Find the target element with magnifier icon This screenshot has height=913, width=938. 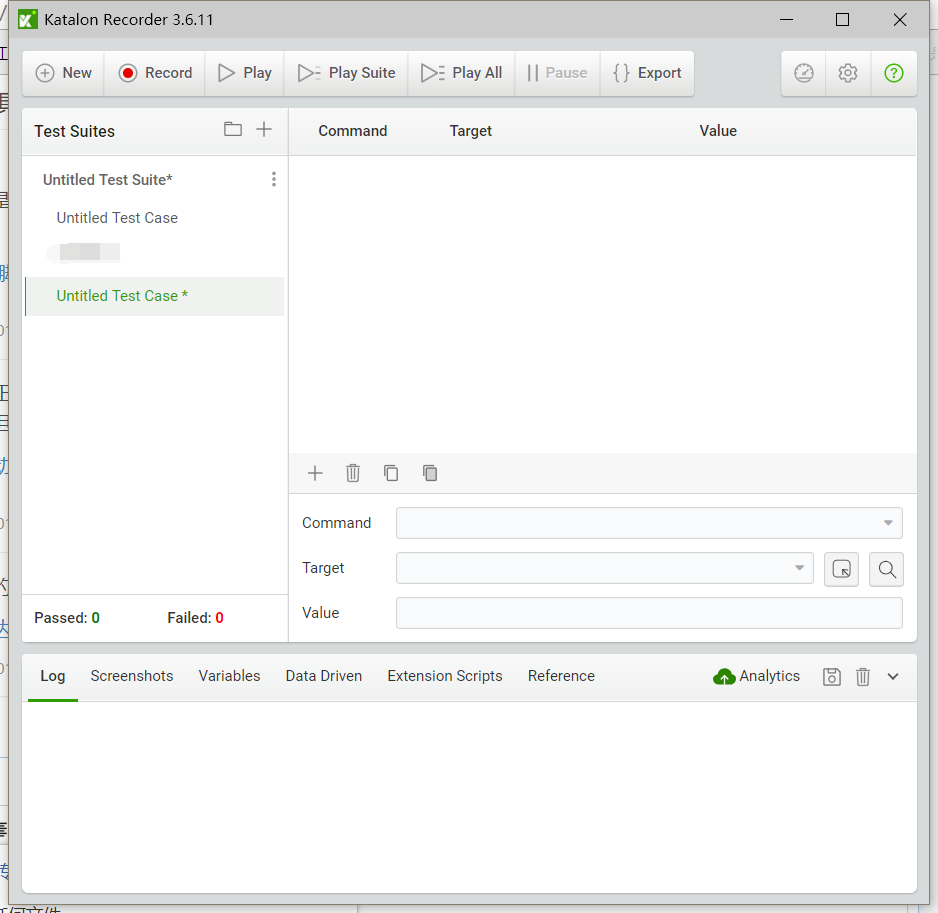pyautogui.click(x=887, y=569)
